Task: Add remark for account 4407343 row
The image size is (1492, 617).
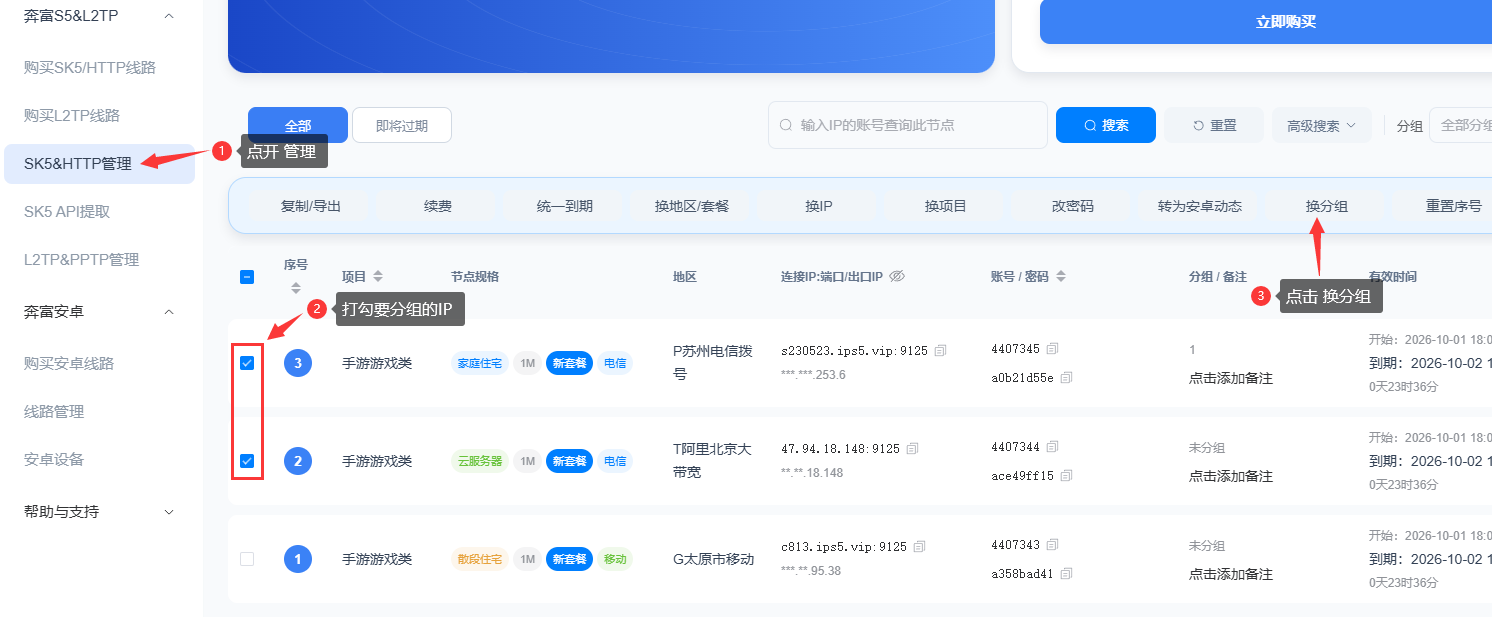Action: (x=1231, y=575)
